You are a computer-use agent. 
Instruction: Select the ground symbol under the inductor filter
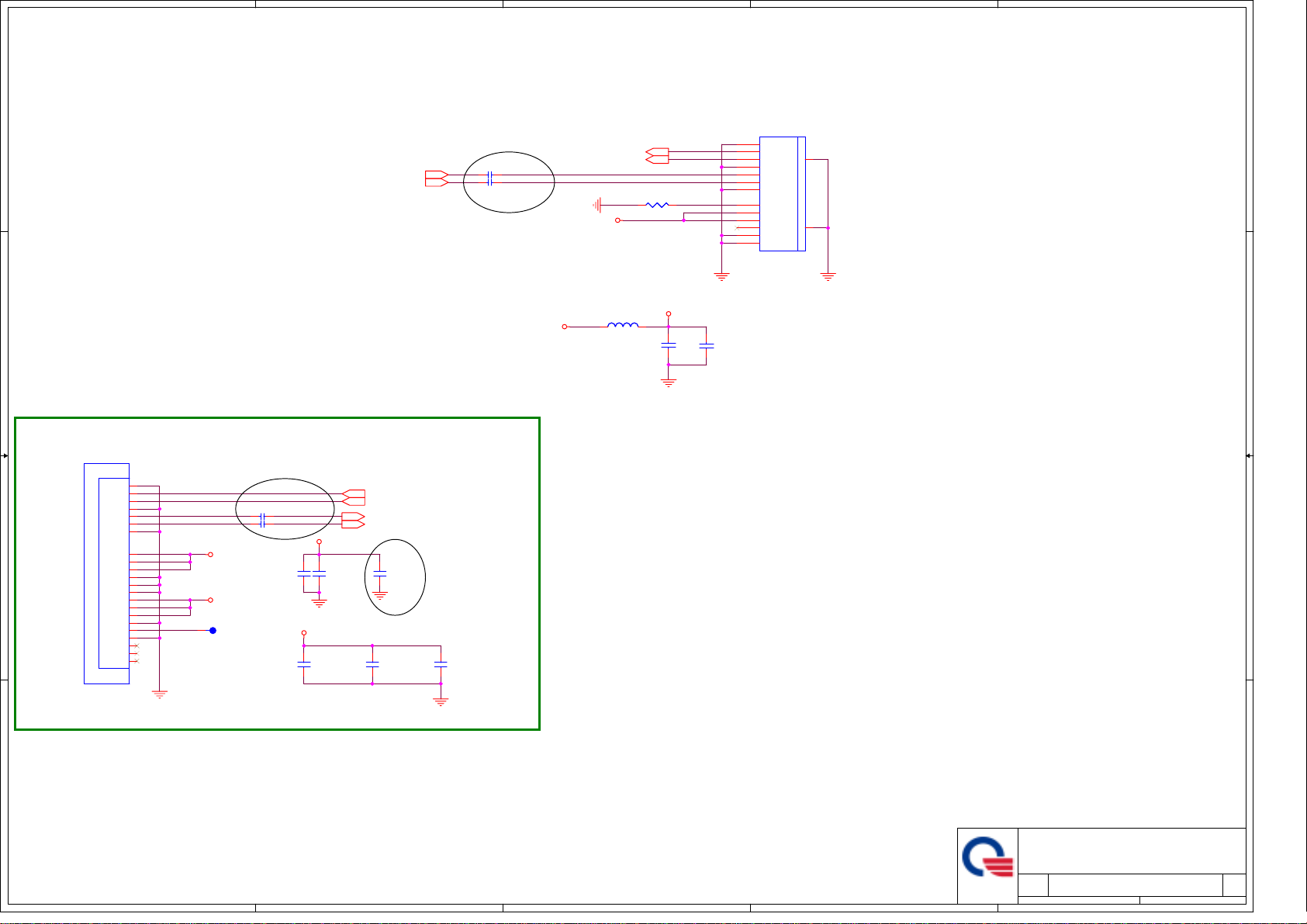tap(669, 382)
